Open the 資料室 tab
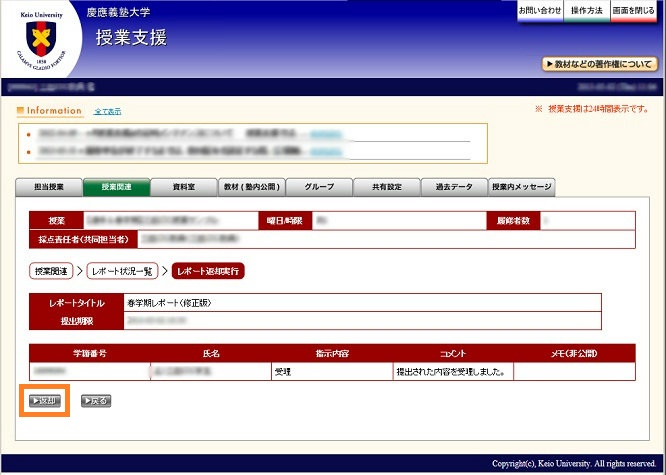The width and height of the screenshot is (666, 475). click(183, 187)
